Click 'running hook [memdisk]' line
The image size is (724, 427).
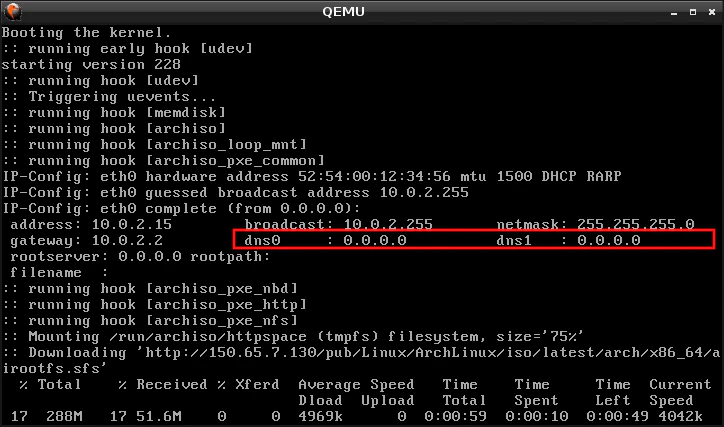point(114,113)
